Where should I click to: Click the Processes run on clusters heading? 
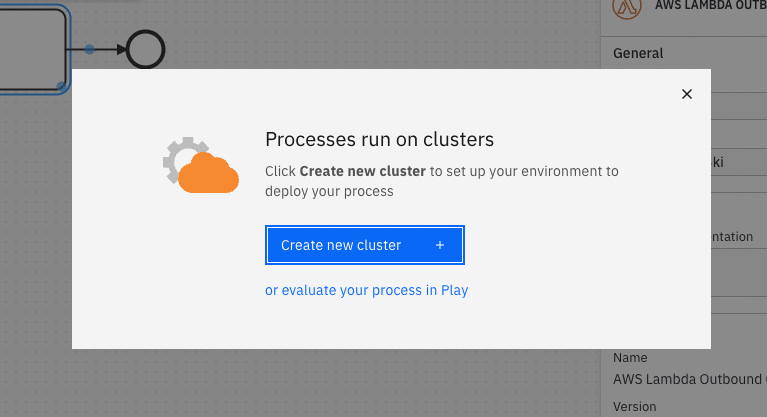[380, 139]
